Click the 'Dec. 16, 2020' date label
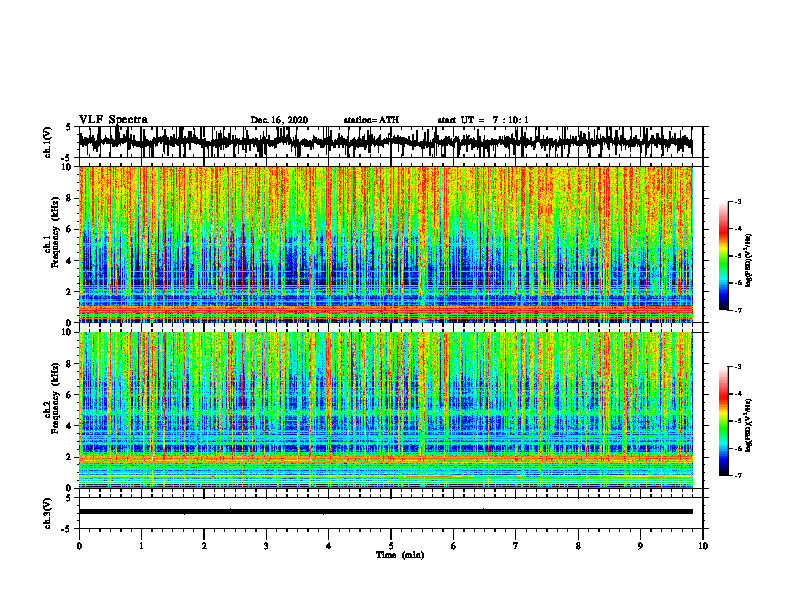The width and height of the screenshot is (792, 612). [x=279, y=120]
